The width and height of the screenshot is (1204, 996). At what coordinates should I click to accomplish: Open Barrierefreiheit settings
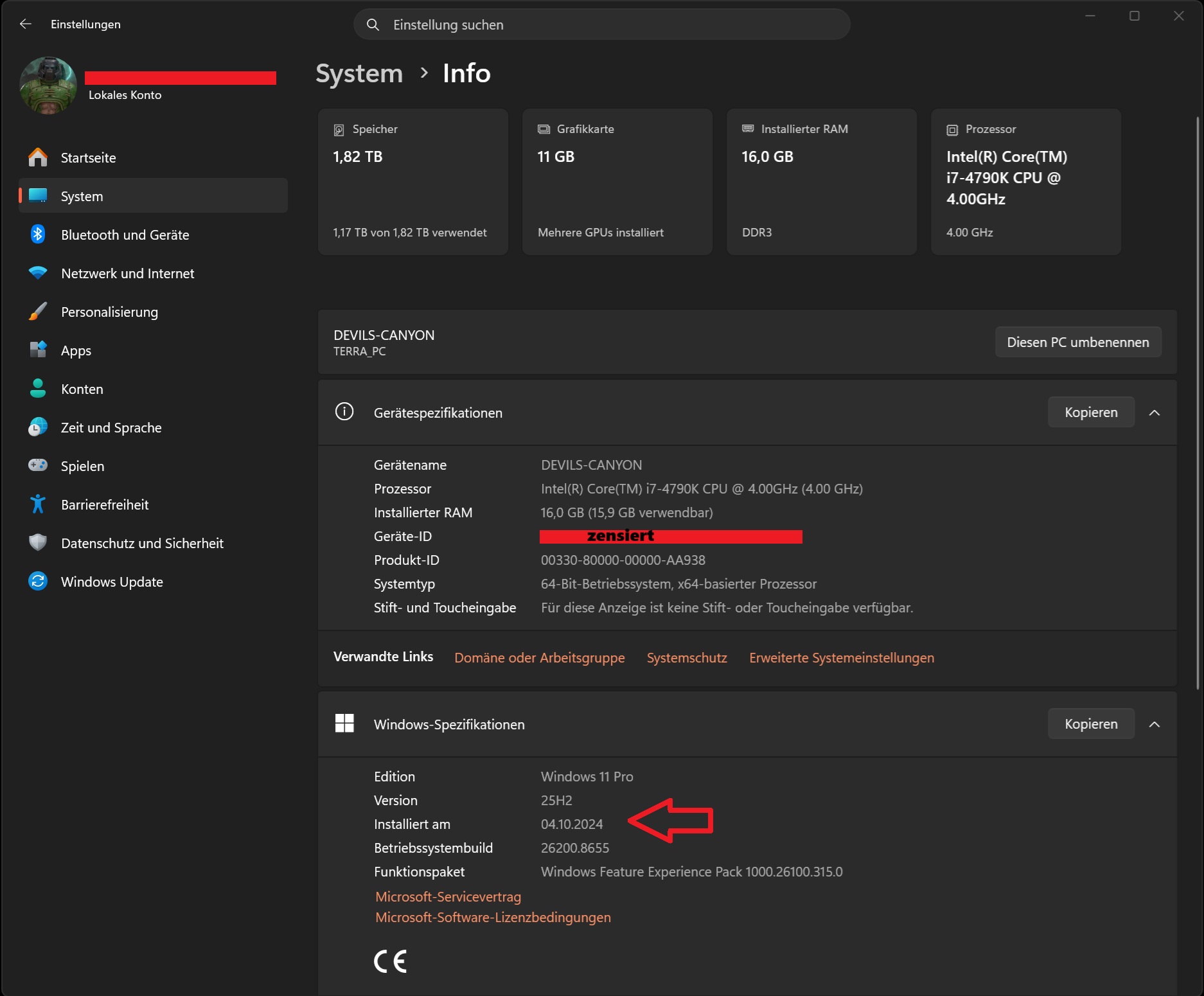point(153,504)
